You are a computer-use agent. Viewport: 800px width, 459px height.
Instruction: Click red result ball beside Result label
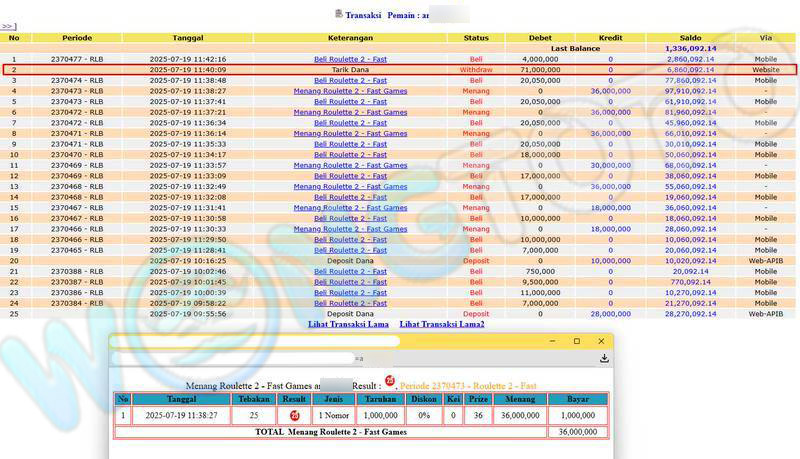click(390, 381)
